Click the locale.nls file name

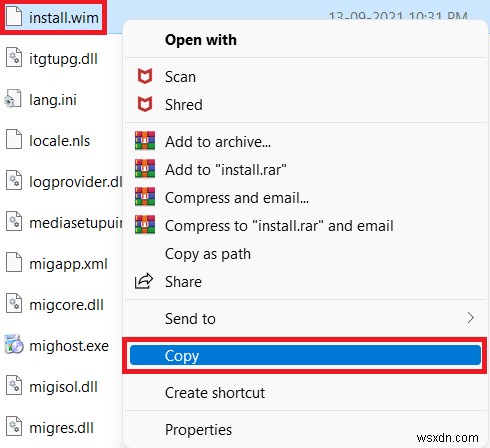59,141
